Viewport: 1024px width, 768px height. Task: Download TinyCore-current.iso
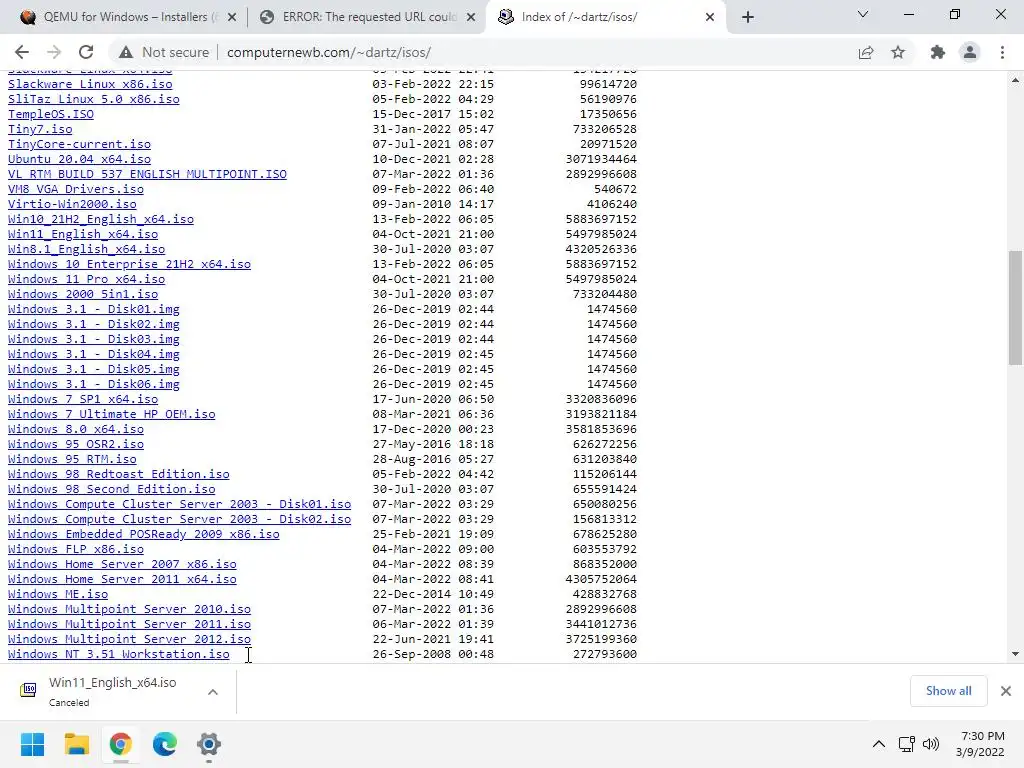pos(79,144)
